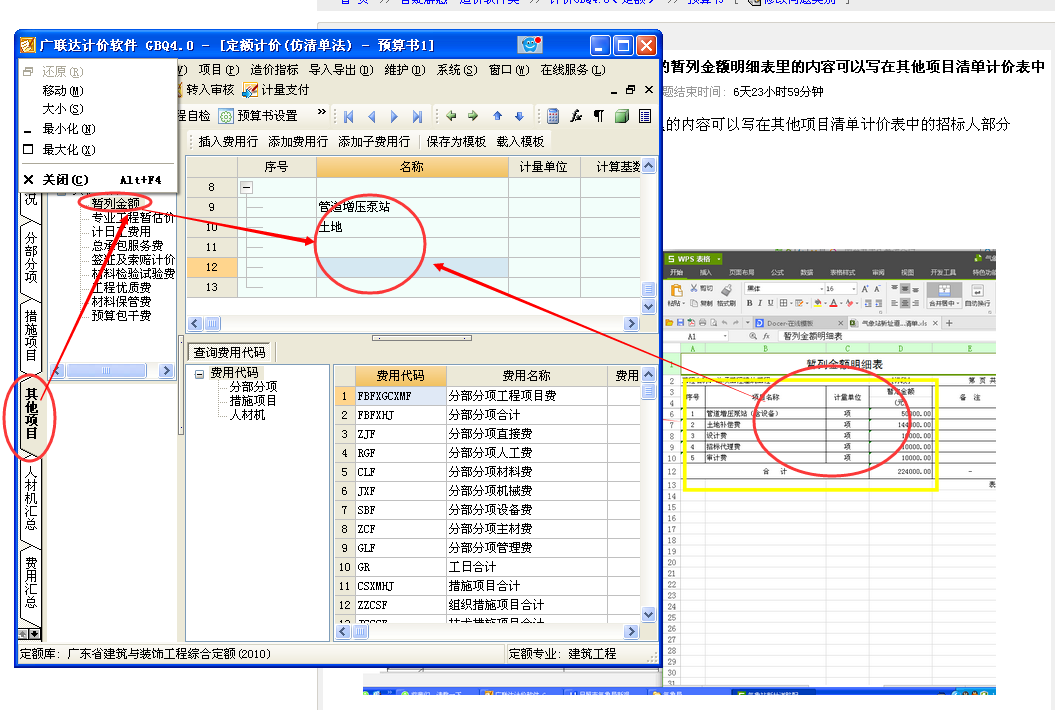
Task: Click the fx formula icon in GBQ toolbar
Action: click(x=576, y=116)
